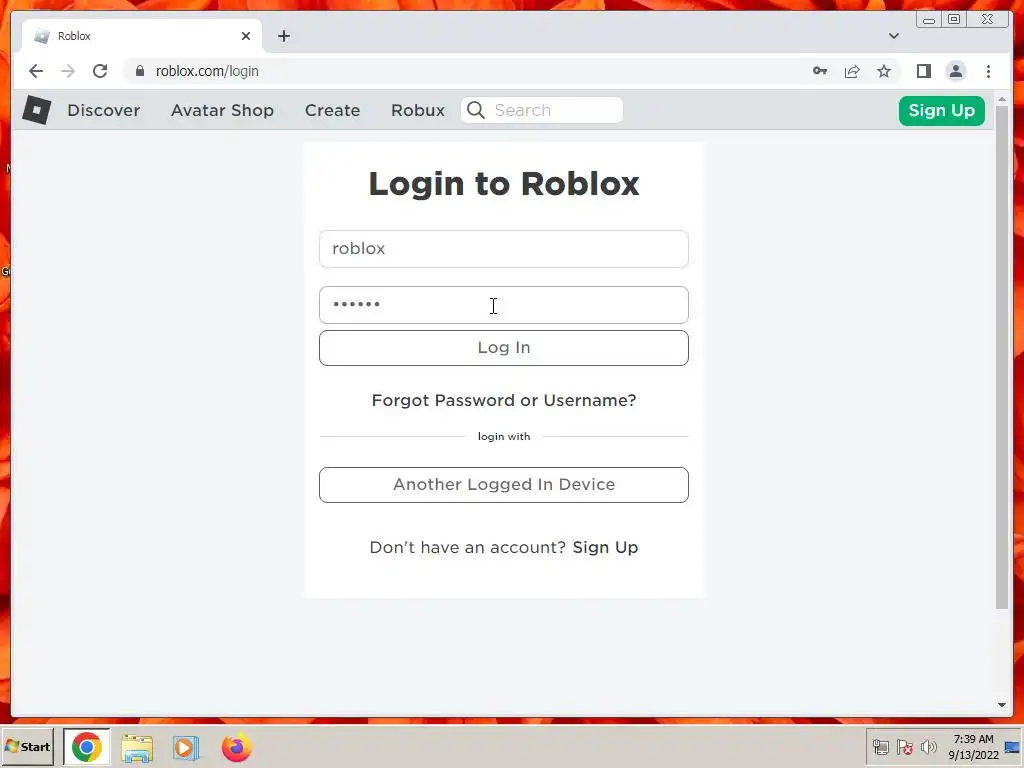Click the browser forward arrow
1024x768 pixels.
point(68,71)
